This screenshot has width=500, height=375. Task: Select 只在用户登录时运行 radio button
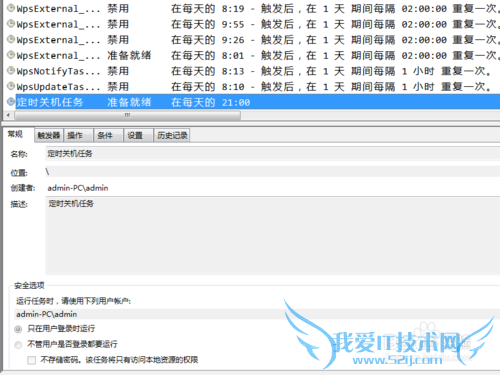coord(18,329)
